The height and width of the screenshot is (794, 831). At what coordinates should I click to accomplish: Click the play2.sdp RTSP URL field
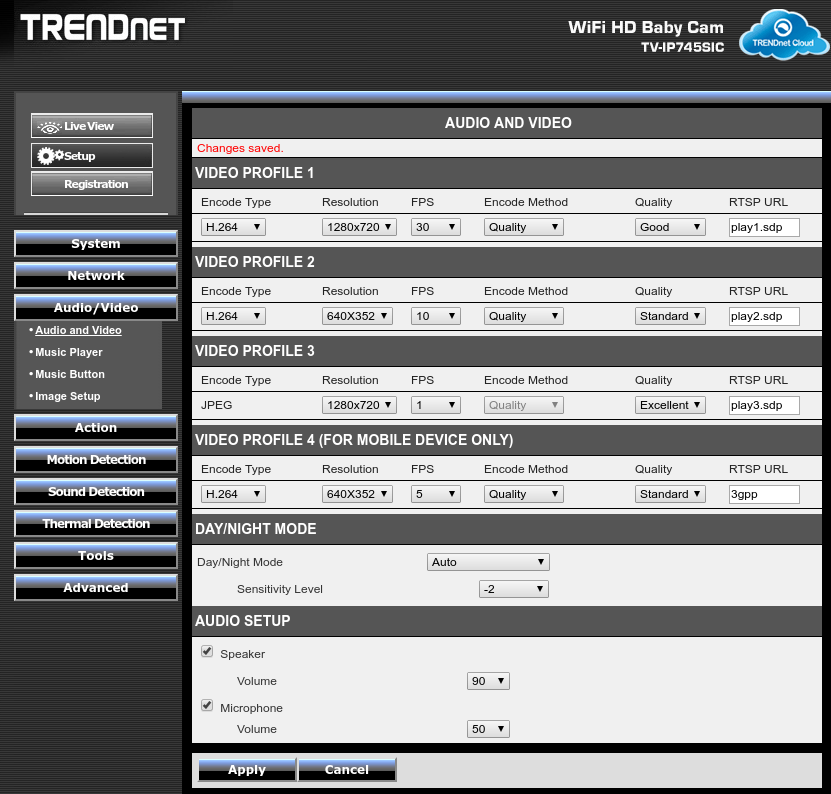(x=764, y=316)
